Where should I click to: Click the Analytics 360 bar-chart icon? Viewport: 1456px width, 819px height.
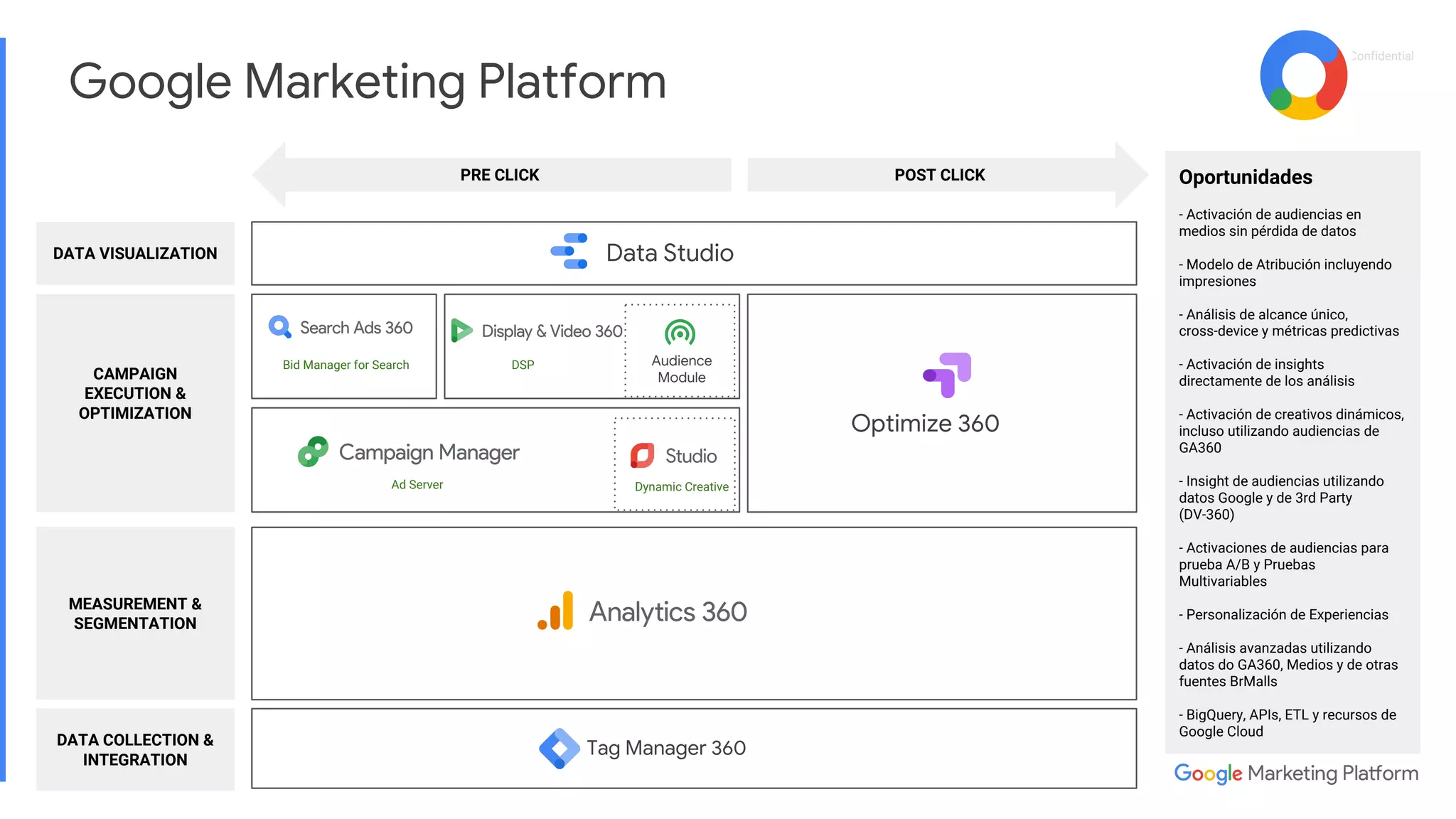[555, 611]
